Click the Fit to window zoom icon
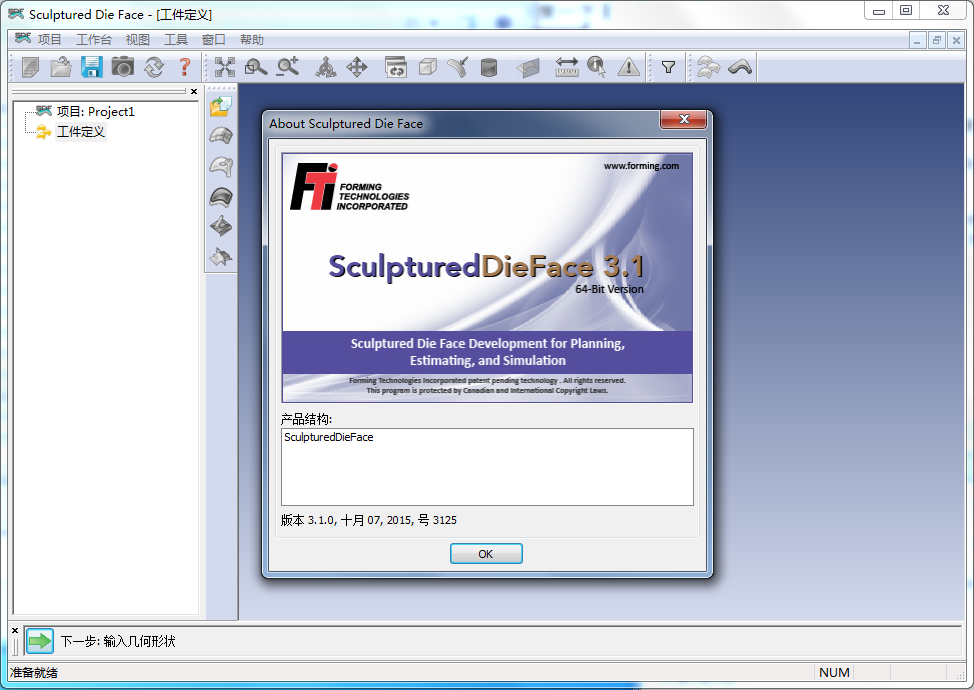Image resolution: width=974 pixels, height=690 pixels. pyautogui.click(x=225, y=67)
